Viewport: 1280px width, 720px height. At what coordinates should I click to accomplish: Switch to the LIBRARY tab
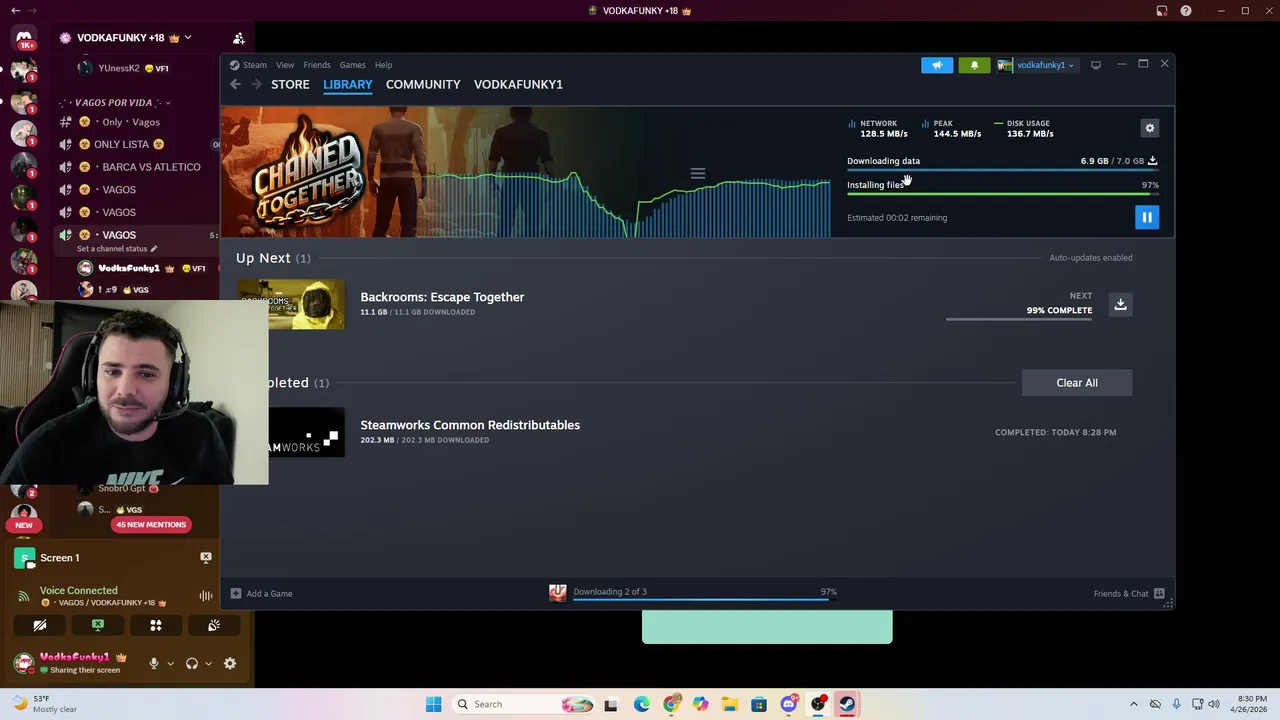pyautogui.click(x=348, y=84)
